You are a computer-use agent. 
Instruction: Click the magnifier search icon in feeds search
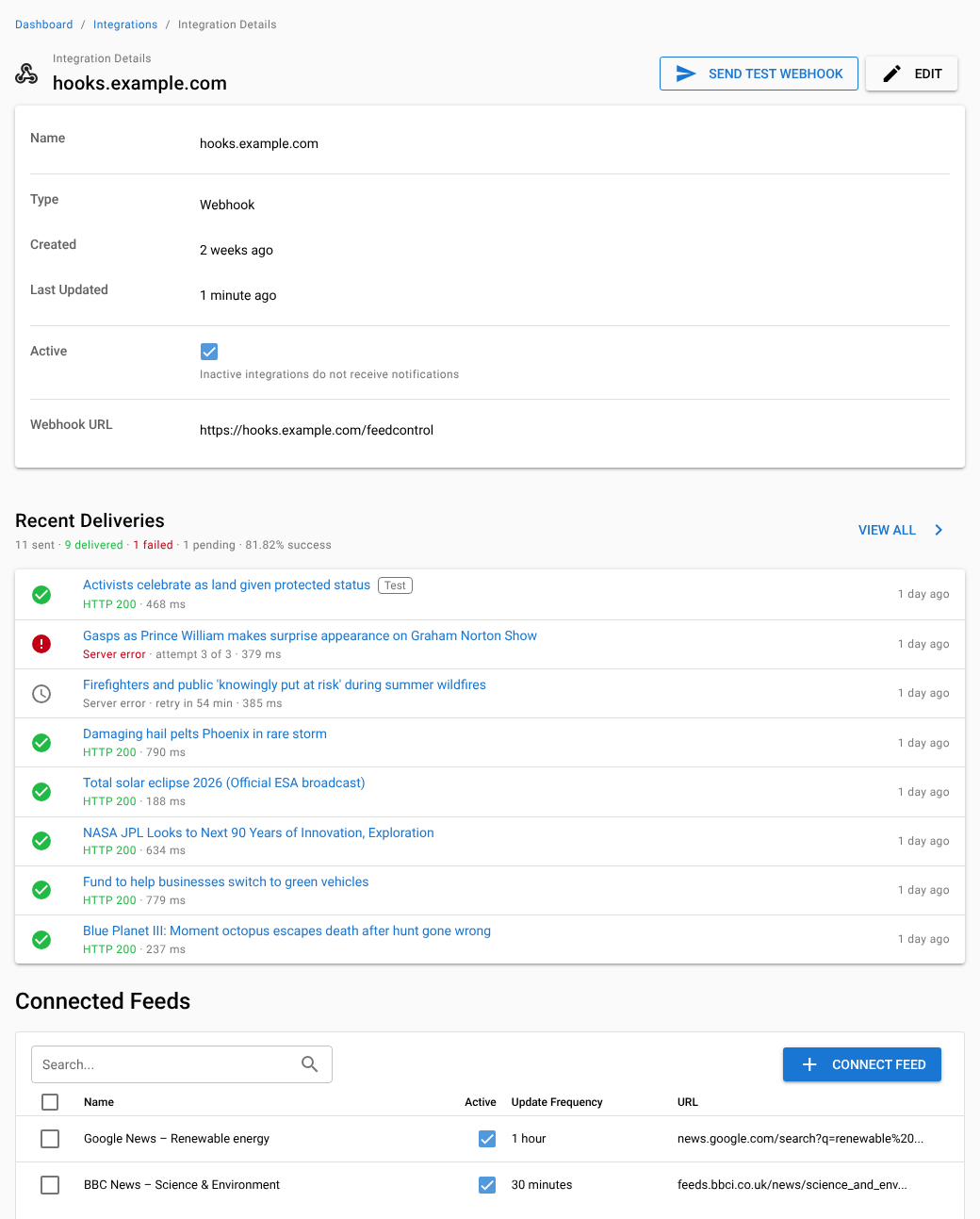click(x=310, y=1064)
